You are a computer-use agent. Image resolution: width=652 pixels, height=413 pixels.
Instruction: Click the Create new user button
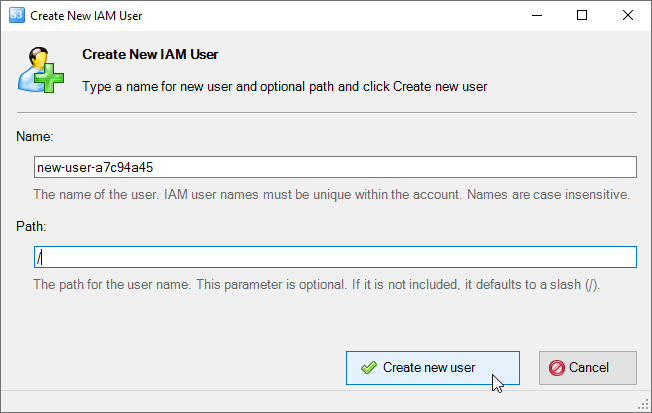pyautogui.click(x=432, y=368)
